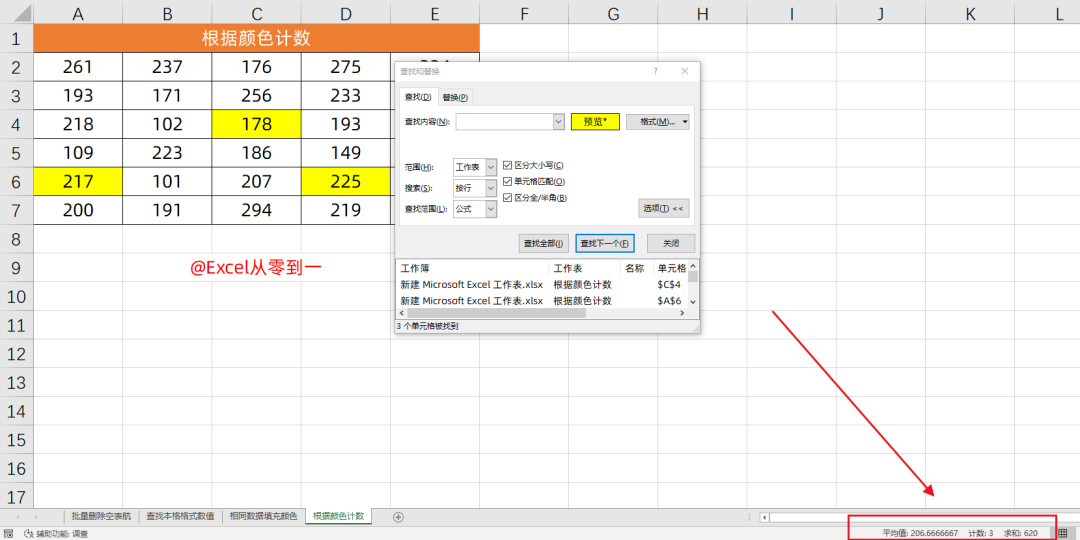Go to the next sheet with the right arrow
The image size is (1080, 540).
tap(36, 517)
